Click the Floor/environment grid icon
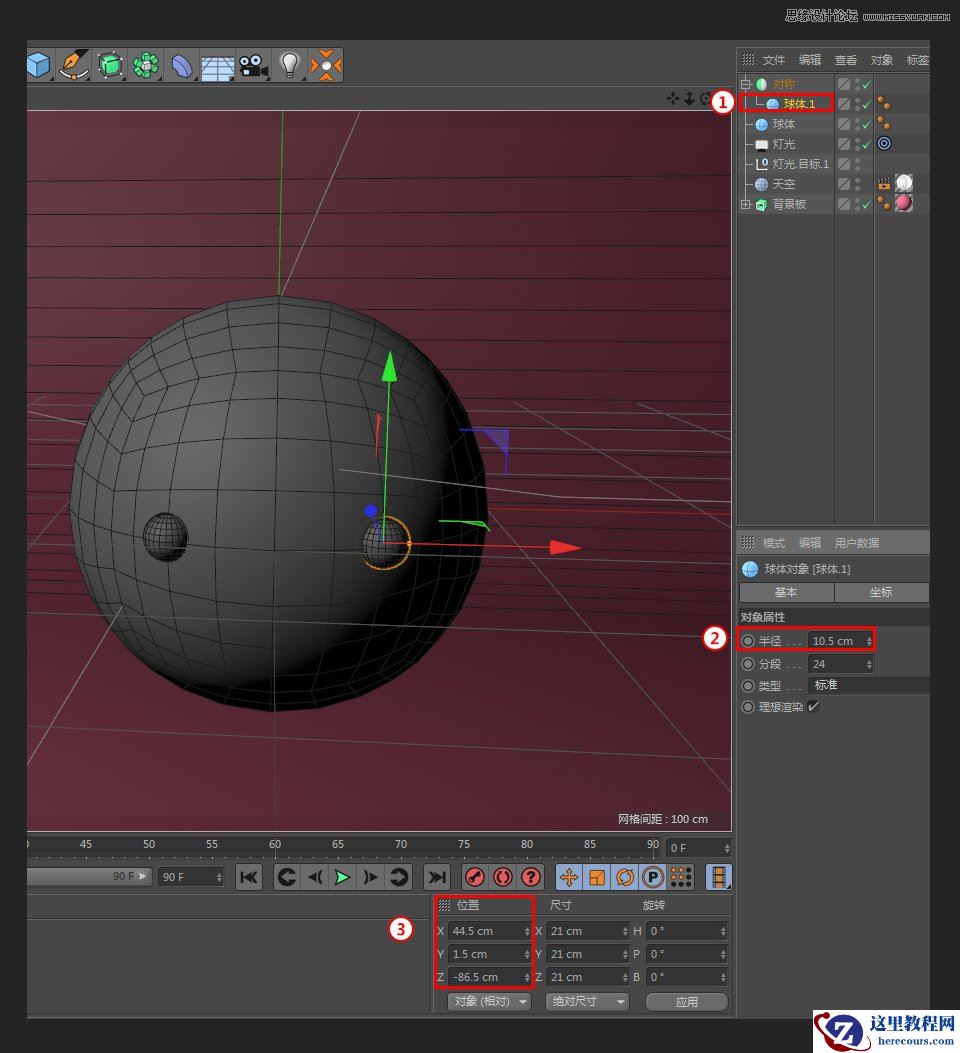The image size is (960, 1053). 217,66
